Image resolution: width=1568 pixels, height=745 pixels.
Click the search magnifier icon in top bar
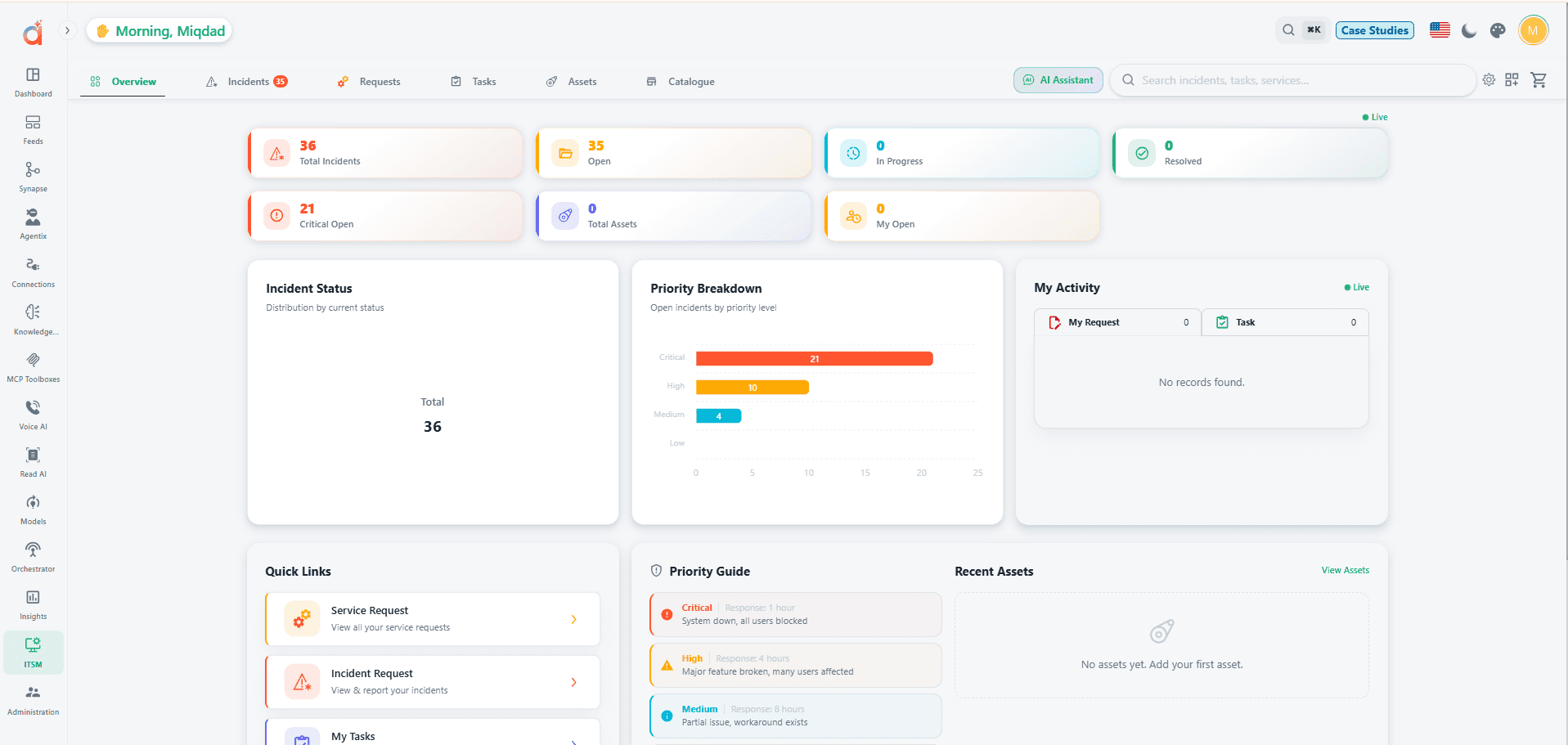point(1288,30)
